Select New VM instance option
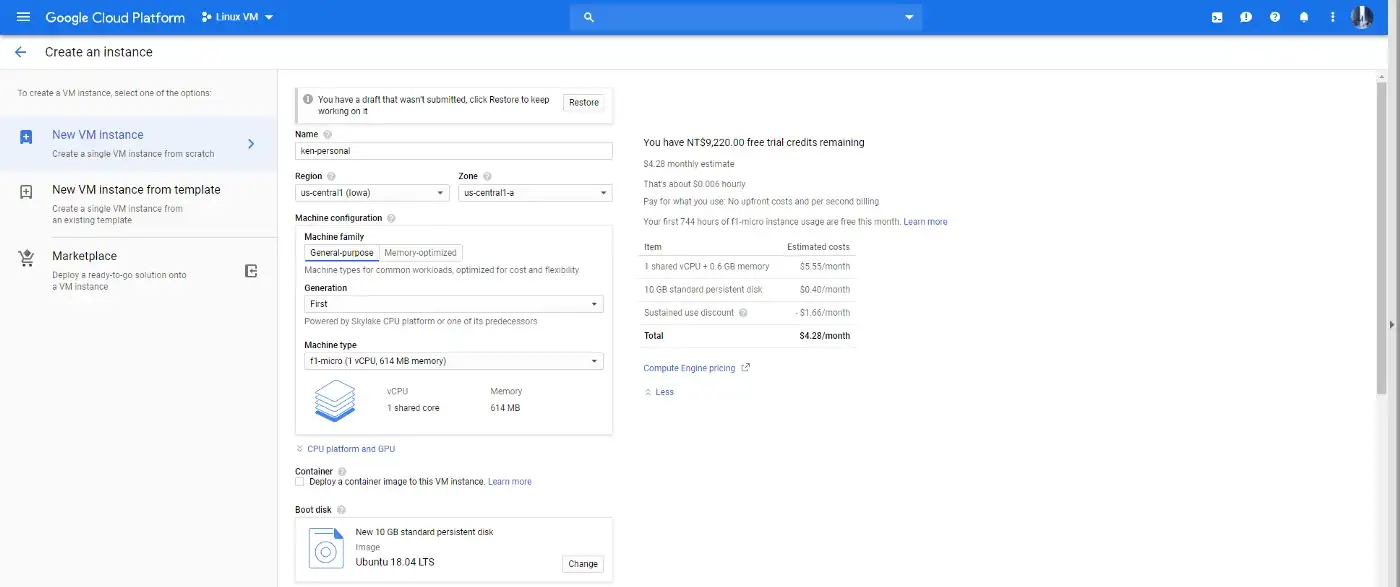 138,145
